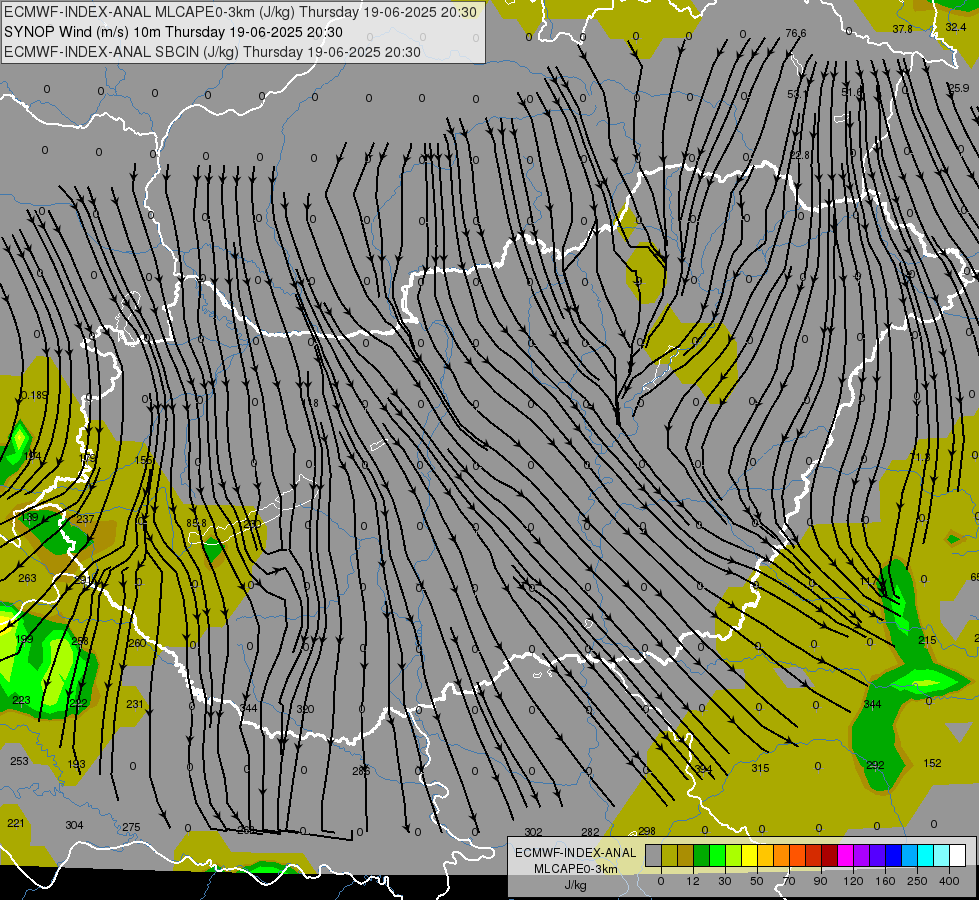Click the white swatch at the legend end

957,855
